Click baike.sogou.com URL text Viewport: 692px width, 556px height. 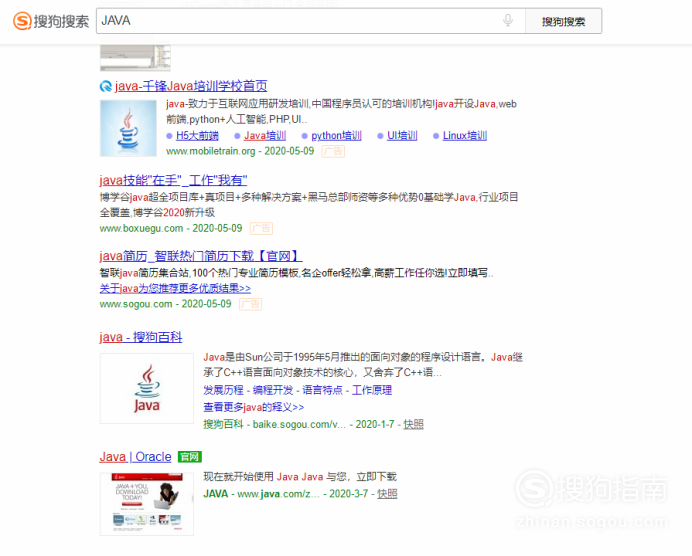pyautogui.click(x=299, y=425)
